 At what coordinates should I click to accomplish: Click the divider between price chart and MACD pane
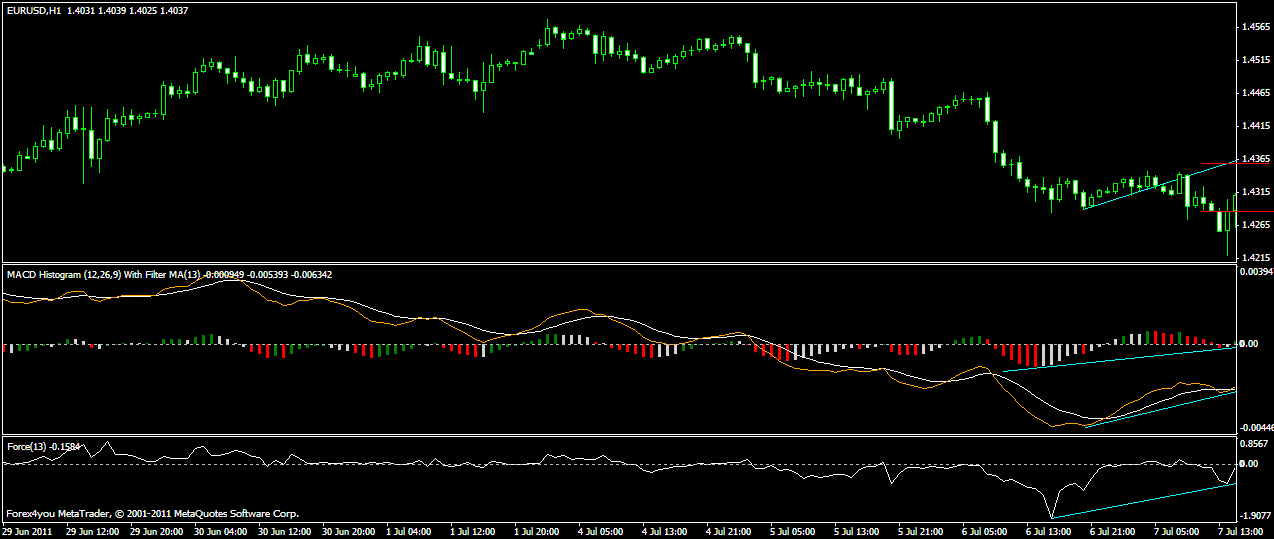coord(618,263)
